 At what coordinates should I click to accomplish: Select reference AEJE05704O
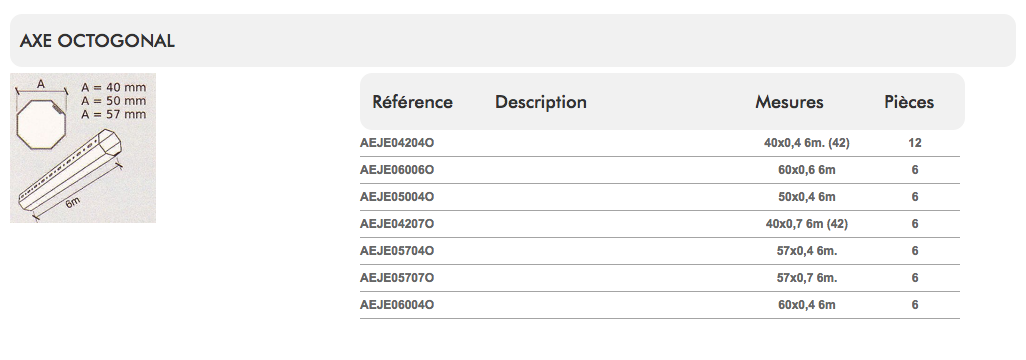pos(397,251)
